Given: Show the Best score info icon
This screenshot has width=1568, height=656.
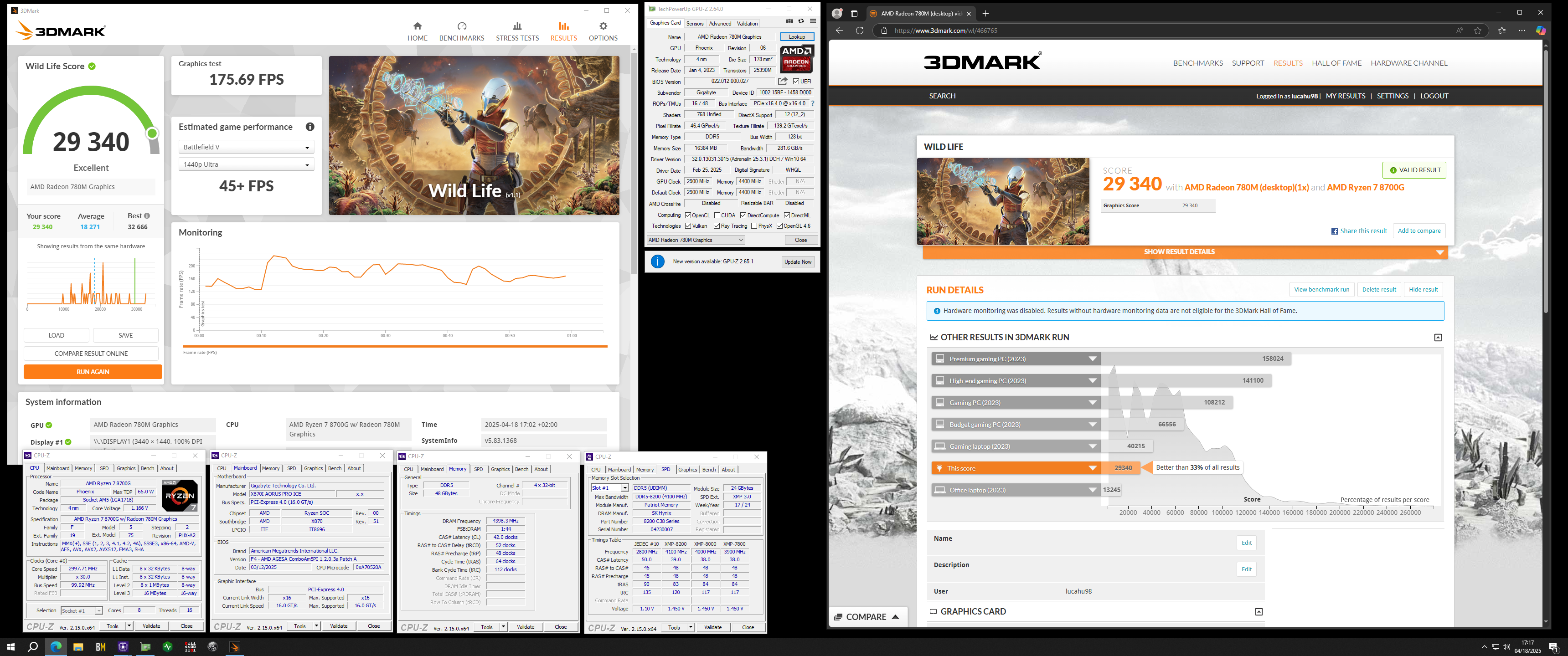Looking at the screenshot, I should click(147, 216).
